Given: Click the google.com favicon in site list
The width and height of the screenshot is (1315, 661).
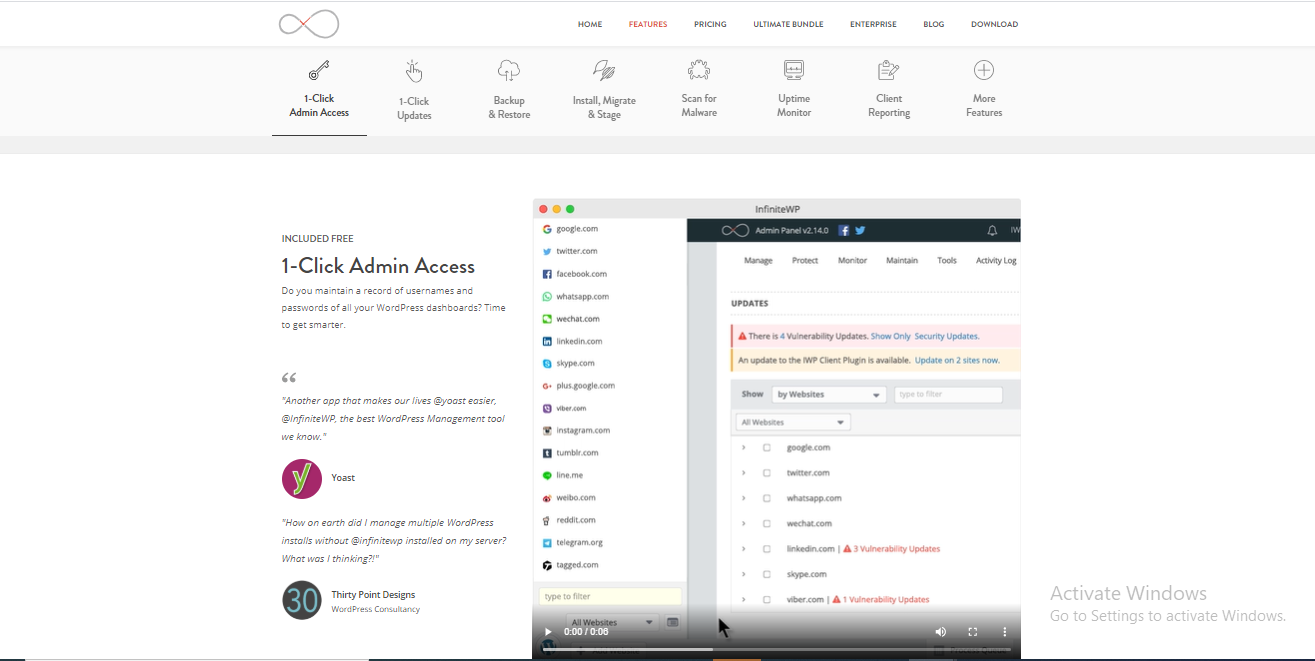Looking at the screenshot, I should pos(547,229).
